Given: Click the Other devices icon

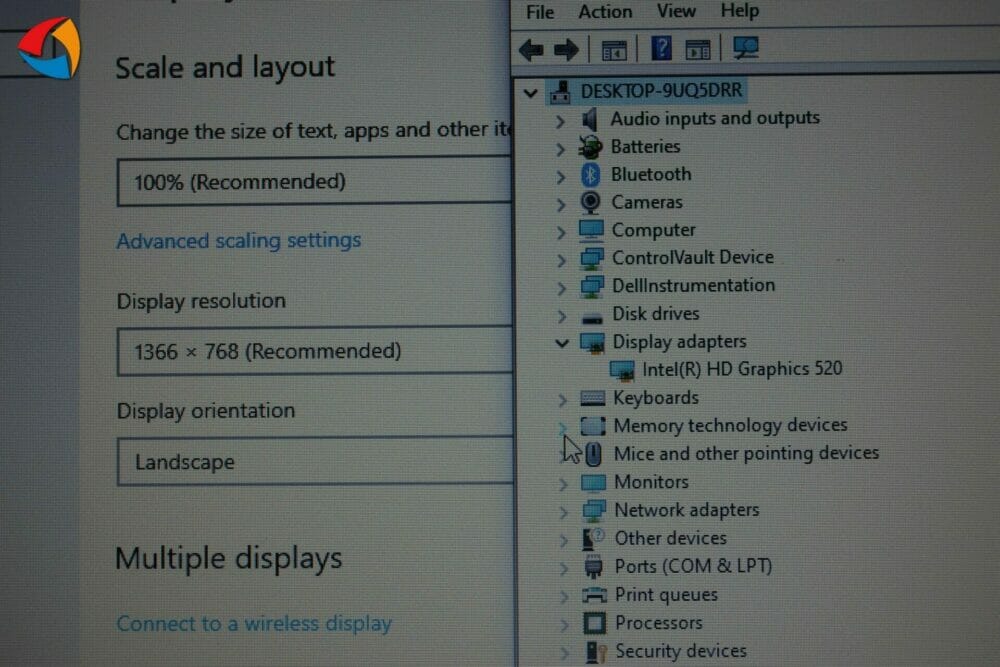Looking at the screenshot, I should 594,539.
